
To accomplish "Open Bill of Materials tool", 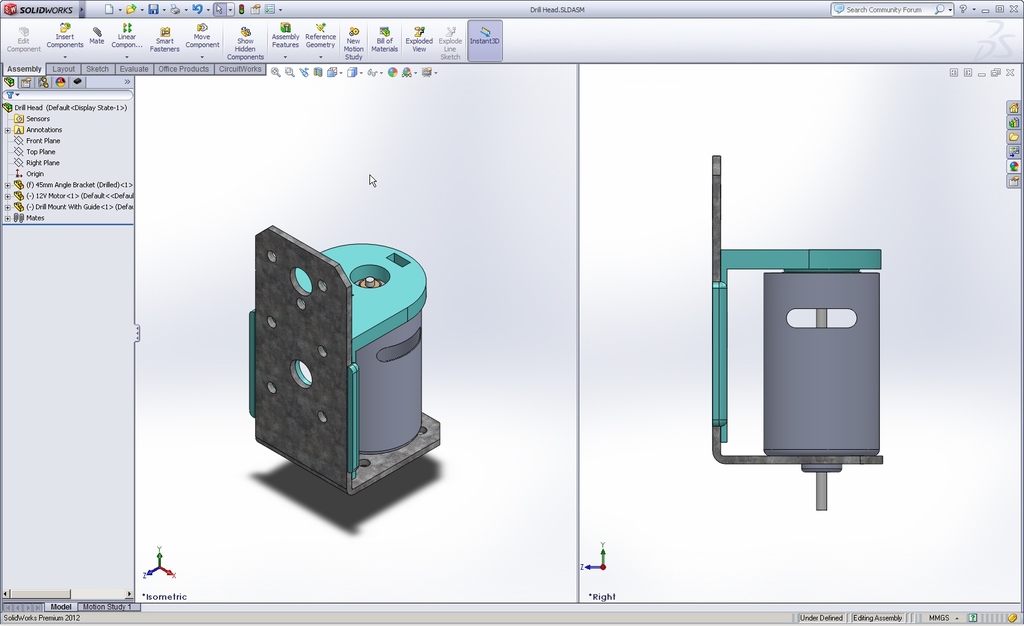I will point(384,38).
